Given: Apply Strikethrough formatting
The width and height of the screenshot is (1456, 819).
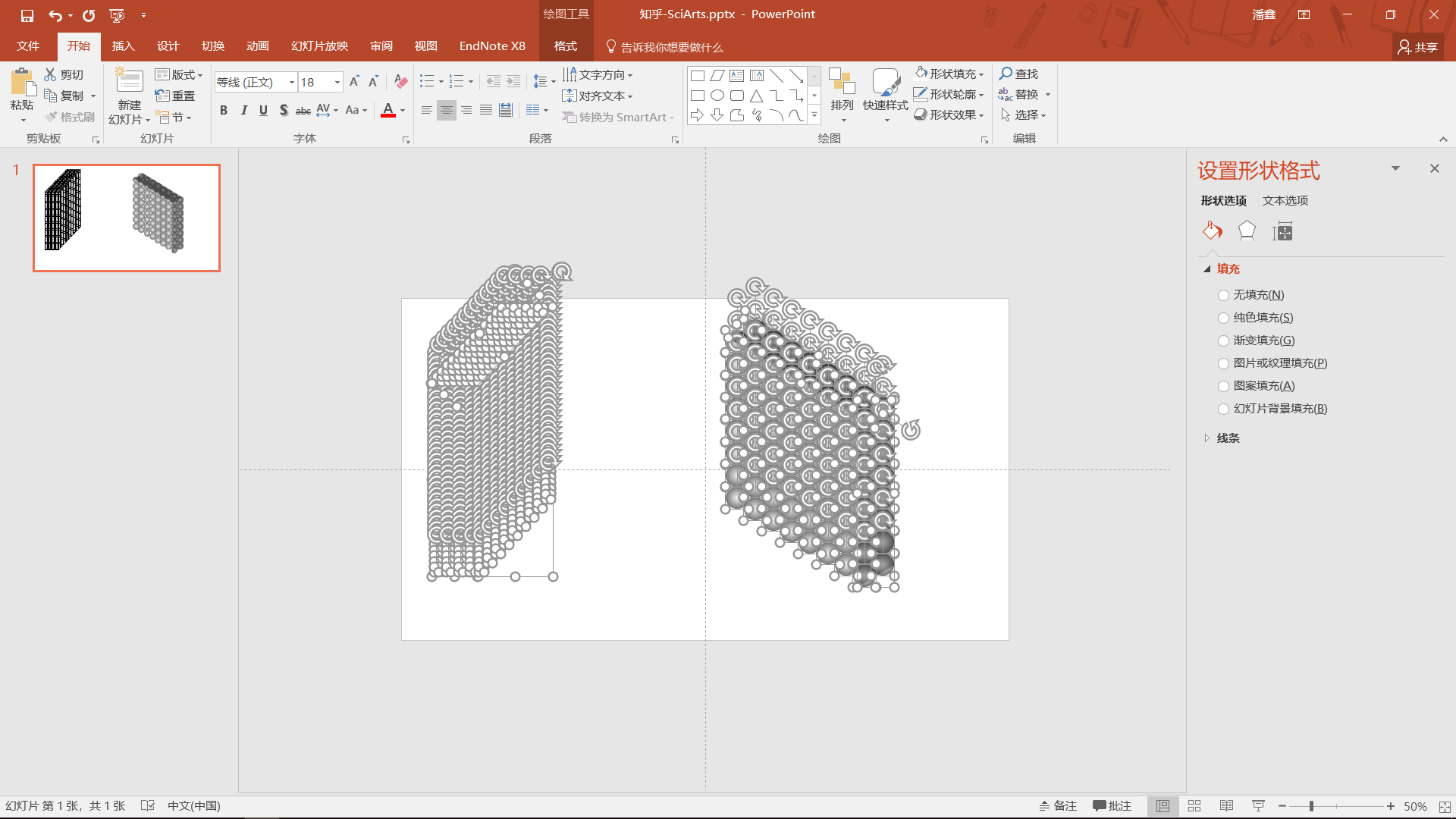Looking at the screenshot, I should point(303,111).
